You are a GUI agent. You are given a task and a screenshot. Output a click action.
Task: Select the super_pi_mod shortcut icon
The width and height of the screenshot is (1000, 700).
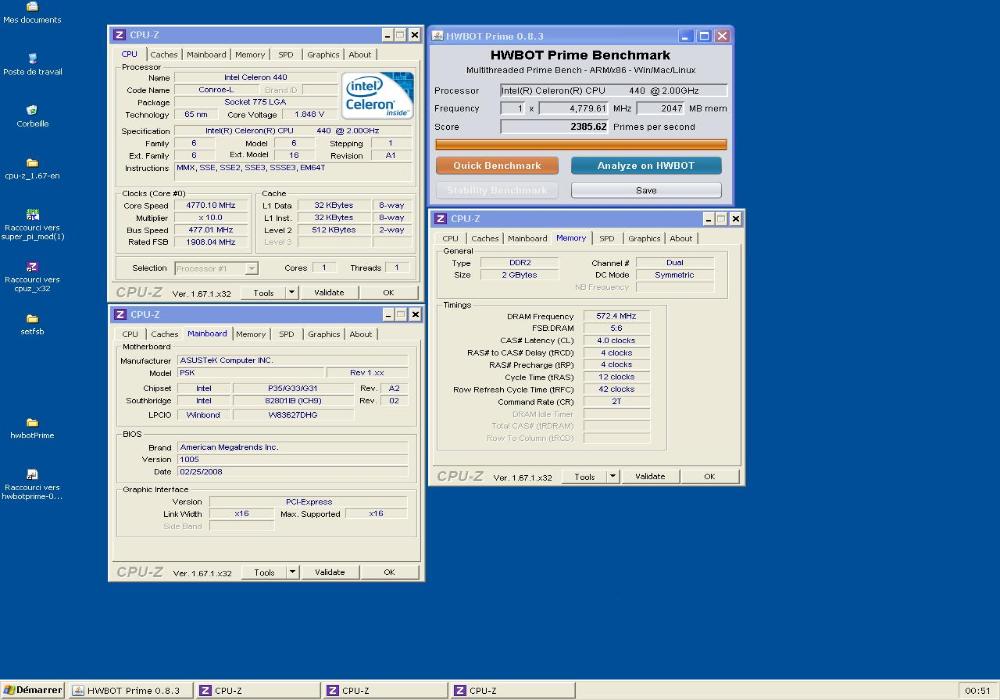coord(32,215)
